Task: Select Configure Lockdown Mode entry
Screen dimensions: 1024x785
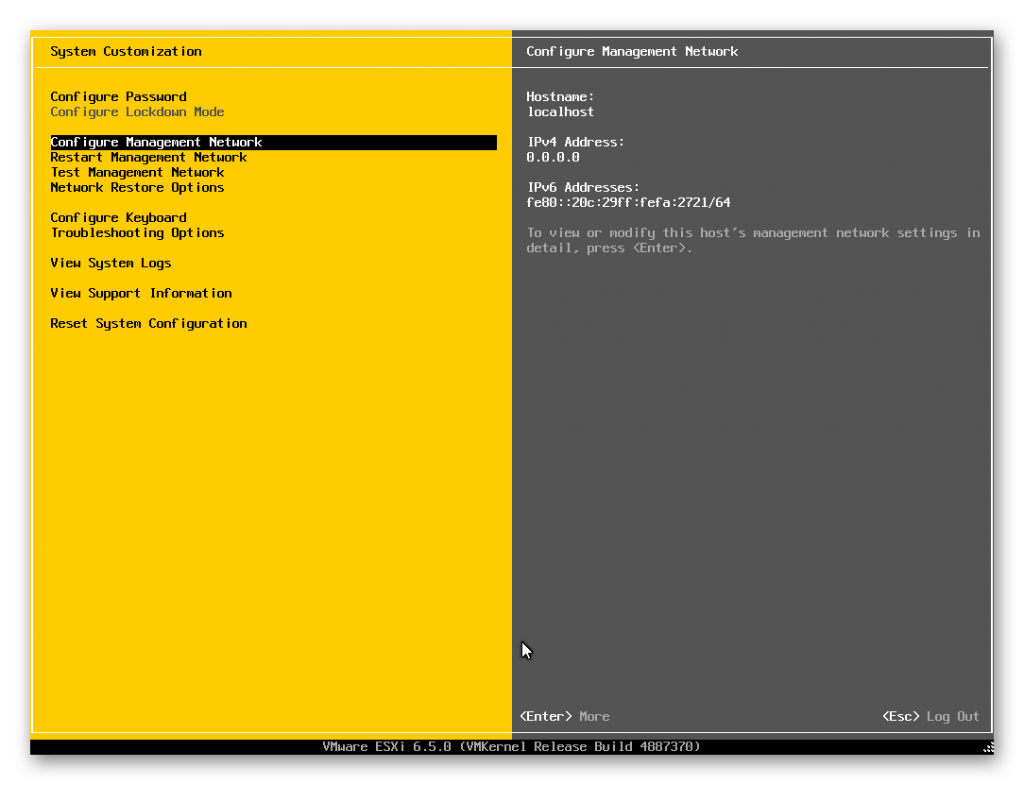Action: [137, 112]
